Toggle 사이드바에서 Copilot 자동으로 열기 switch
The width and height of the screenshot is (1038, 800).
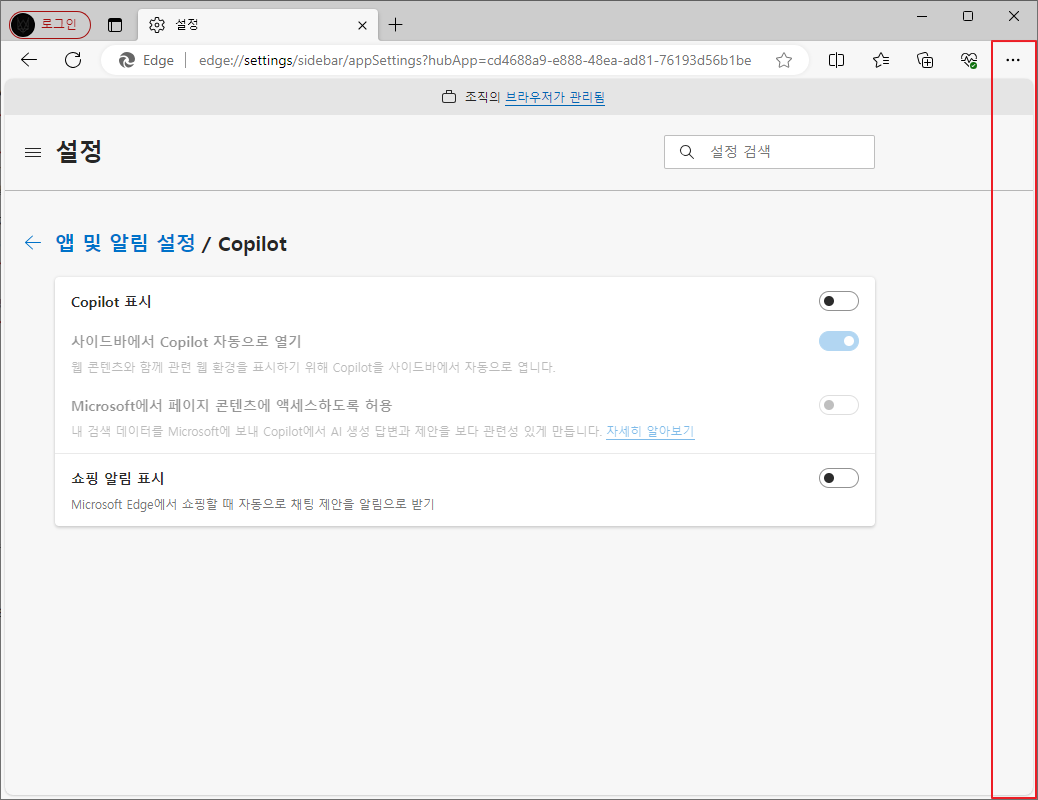coord(839,341)
